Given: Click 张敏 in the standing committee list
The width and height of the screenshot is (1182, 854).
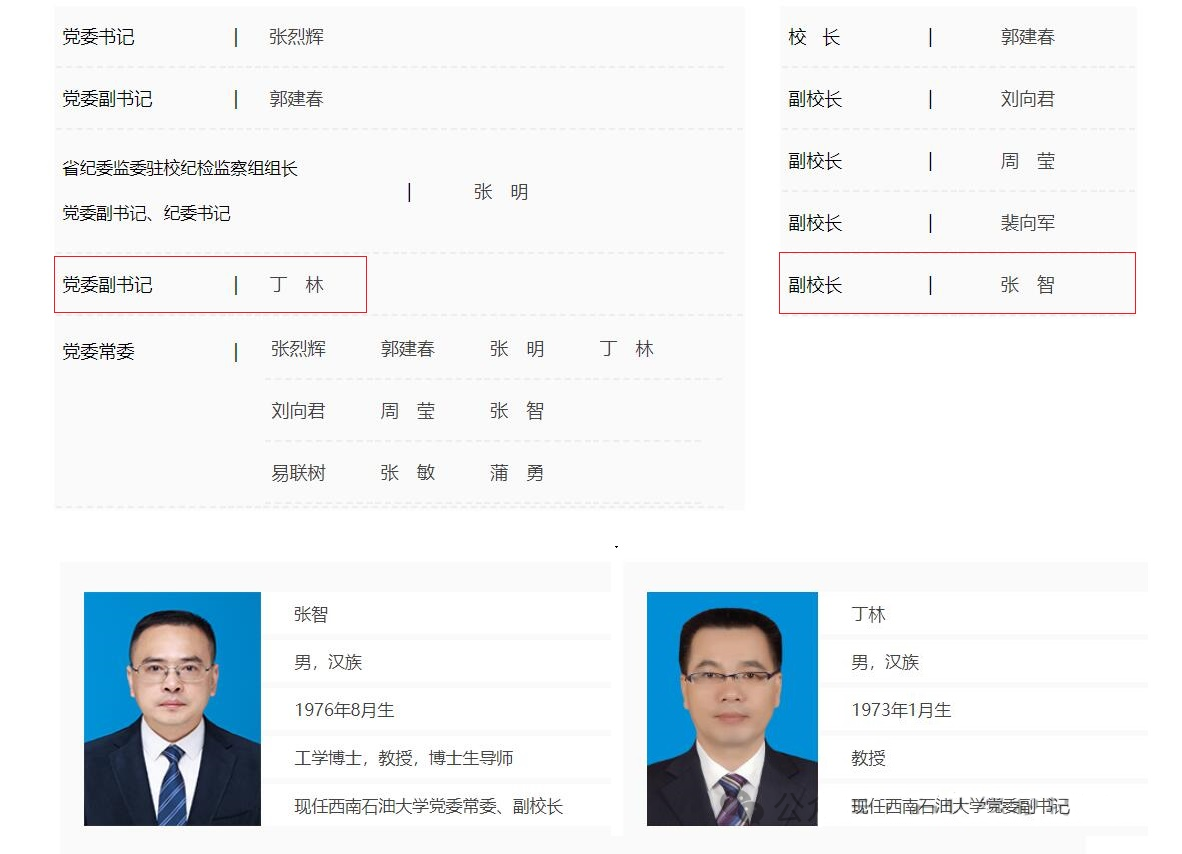Looking at the screenshot, I should [408, 472].
